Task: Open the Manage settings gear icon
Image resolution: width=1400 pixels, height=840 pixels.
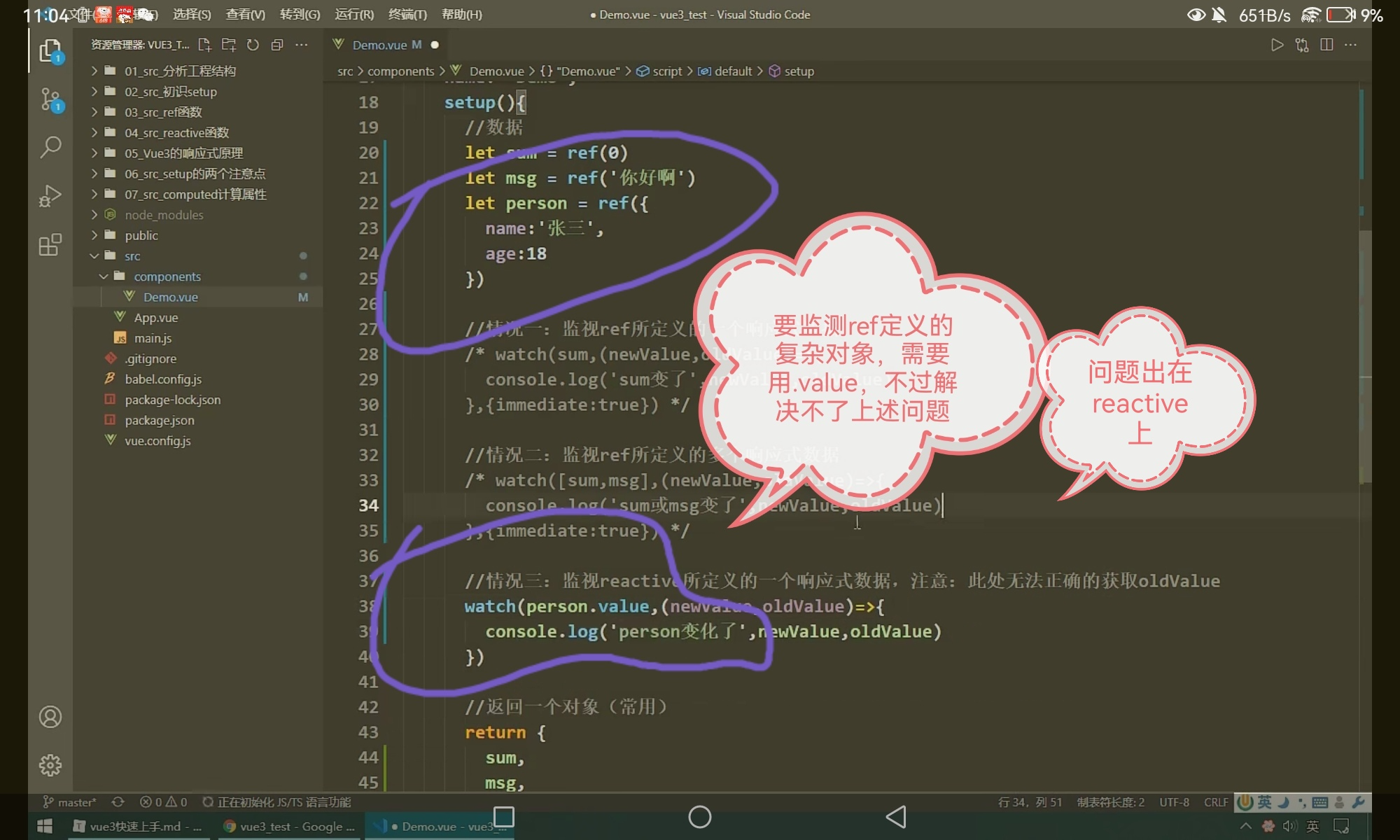Action: [50, 765]
